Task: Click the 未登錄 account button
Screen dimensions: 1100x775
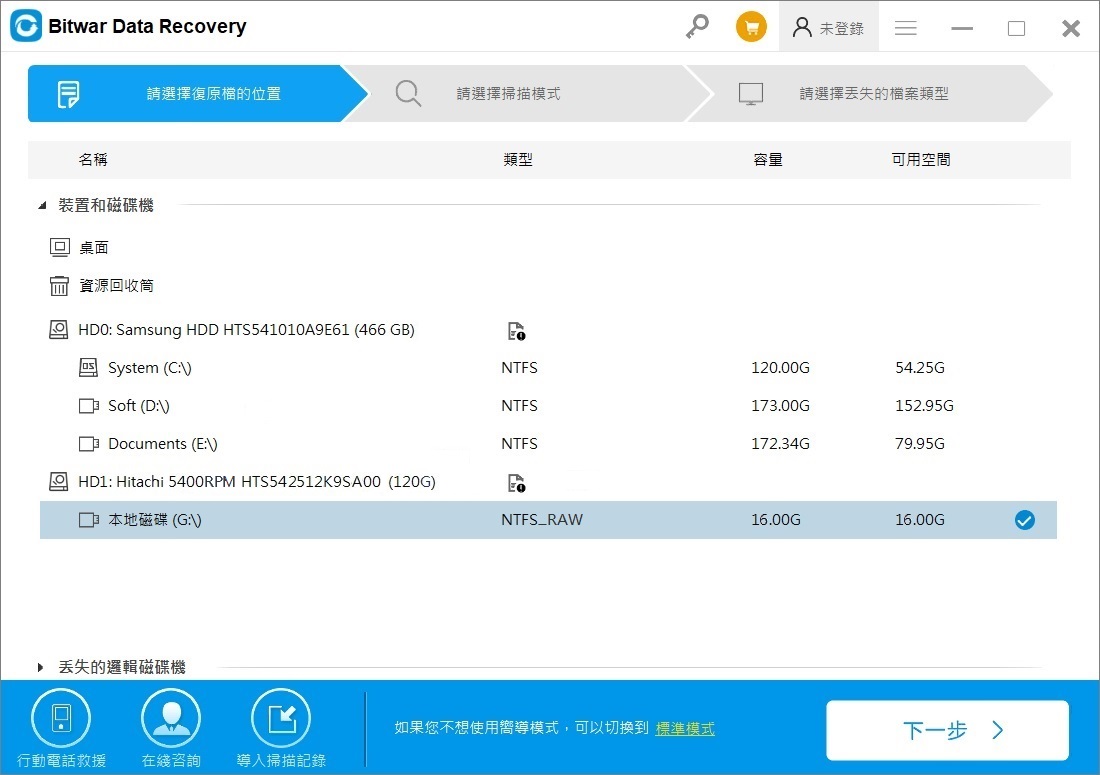Action: 828,28
